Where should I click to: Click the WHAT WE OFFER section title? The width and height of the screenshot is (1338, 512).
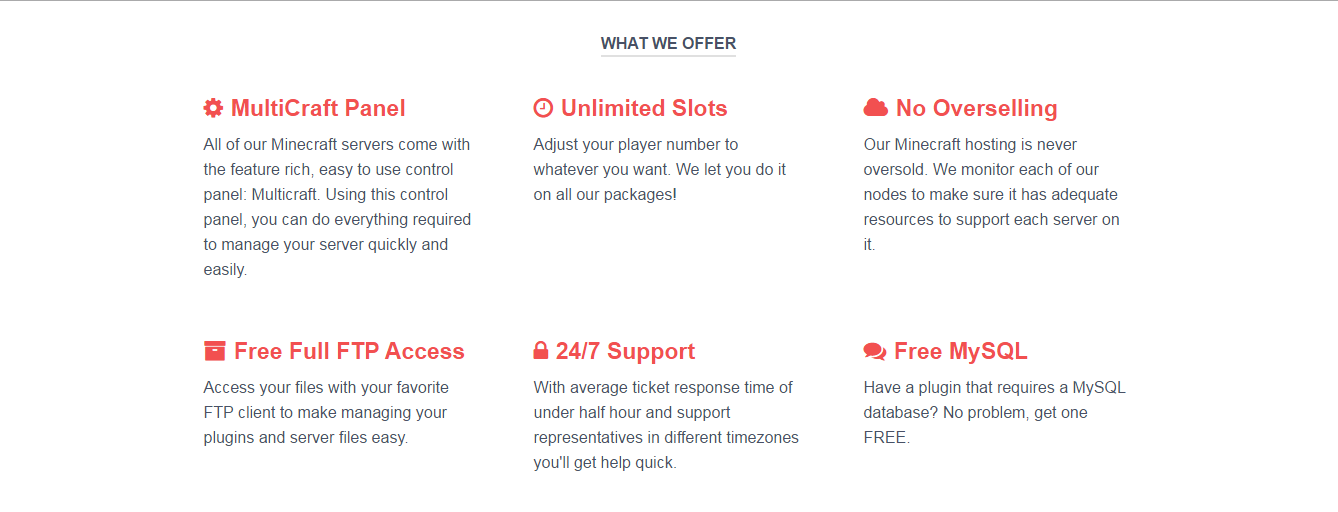pos(668,43)
